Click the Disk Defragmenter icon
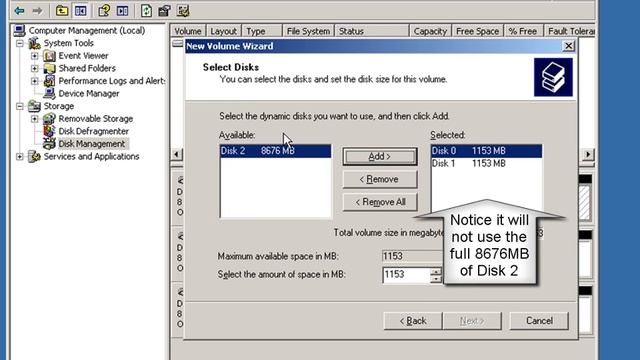 click(x=49, y=131)
